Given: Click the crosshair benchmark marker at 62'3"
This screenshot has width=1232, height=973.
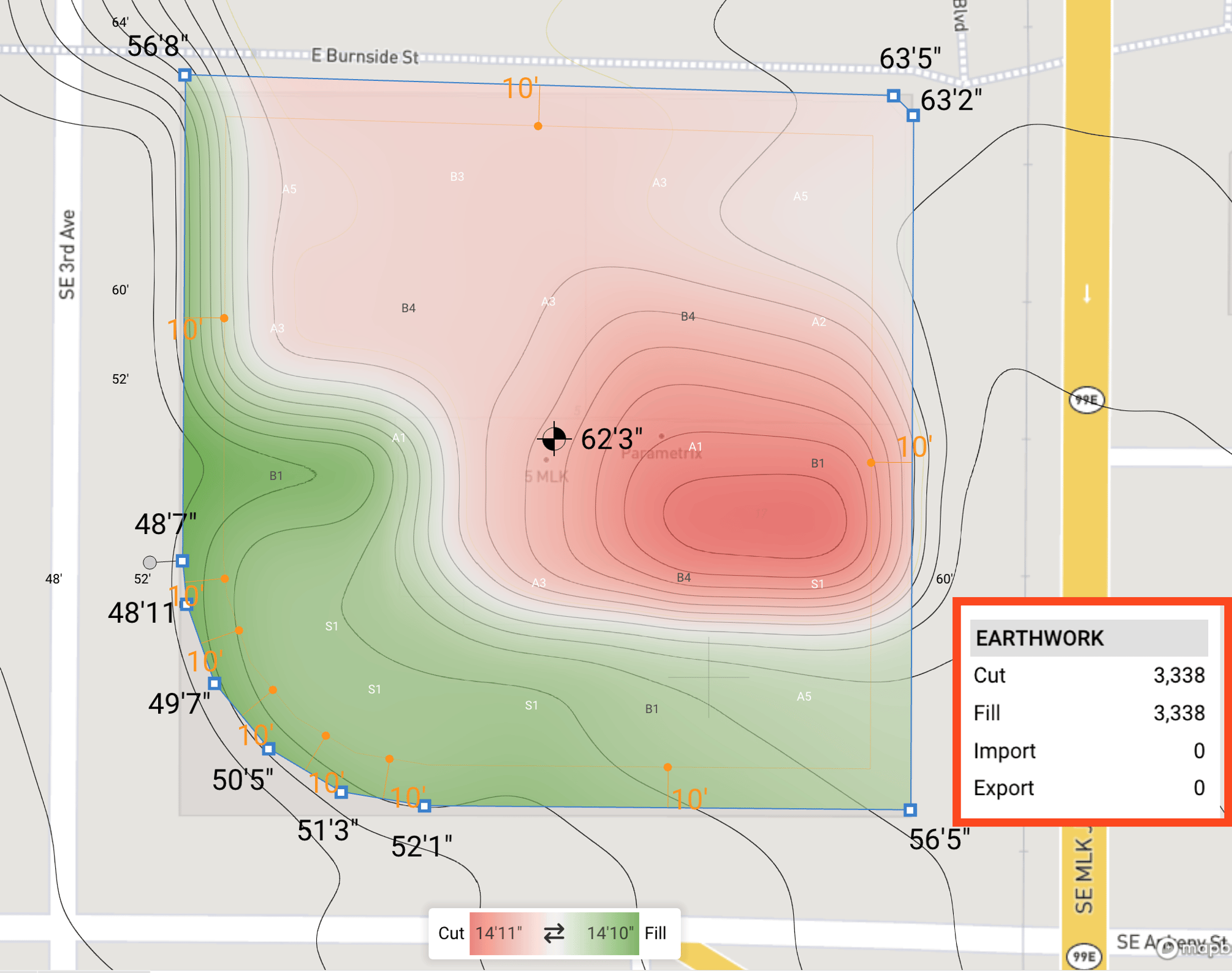Looking at the screenshot, I should point(554,439).
